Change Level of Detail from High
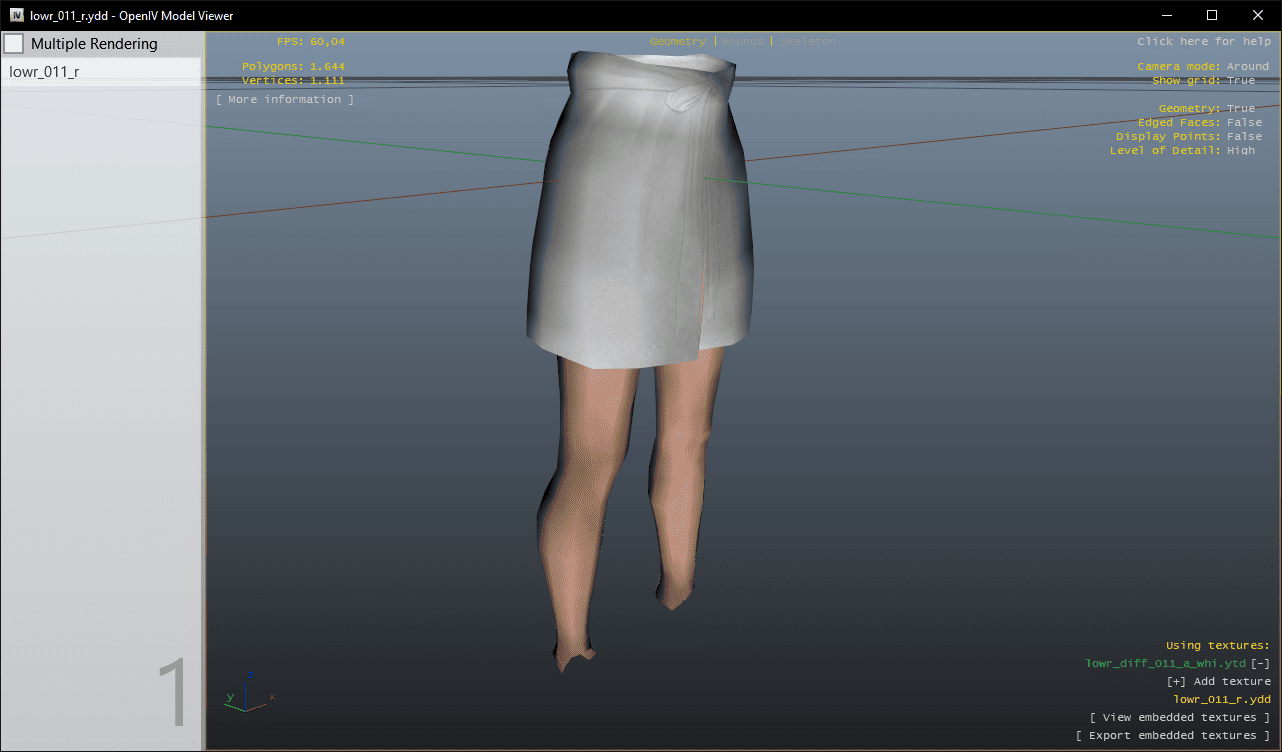 [x=1240, y=151]
